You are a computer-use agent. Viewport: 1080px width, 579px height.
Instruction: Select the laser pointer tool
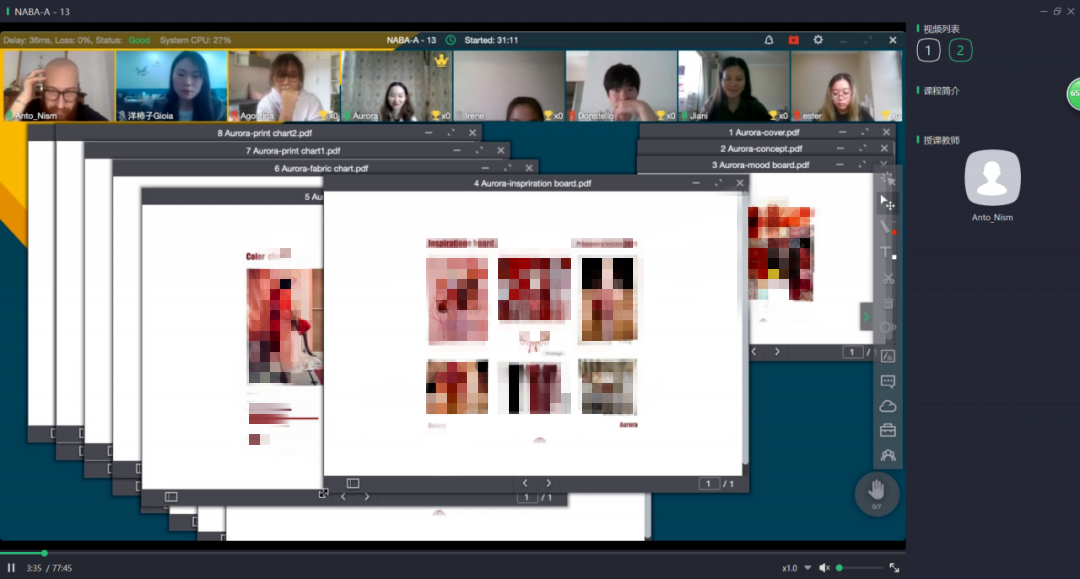coord(888,179)
